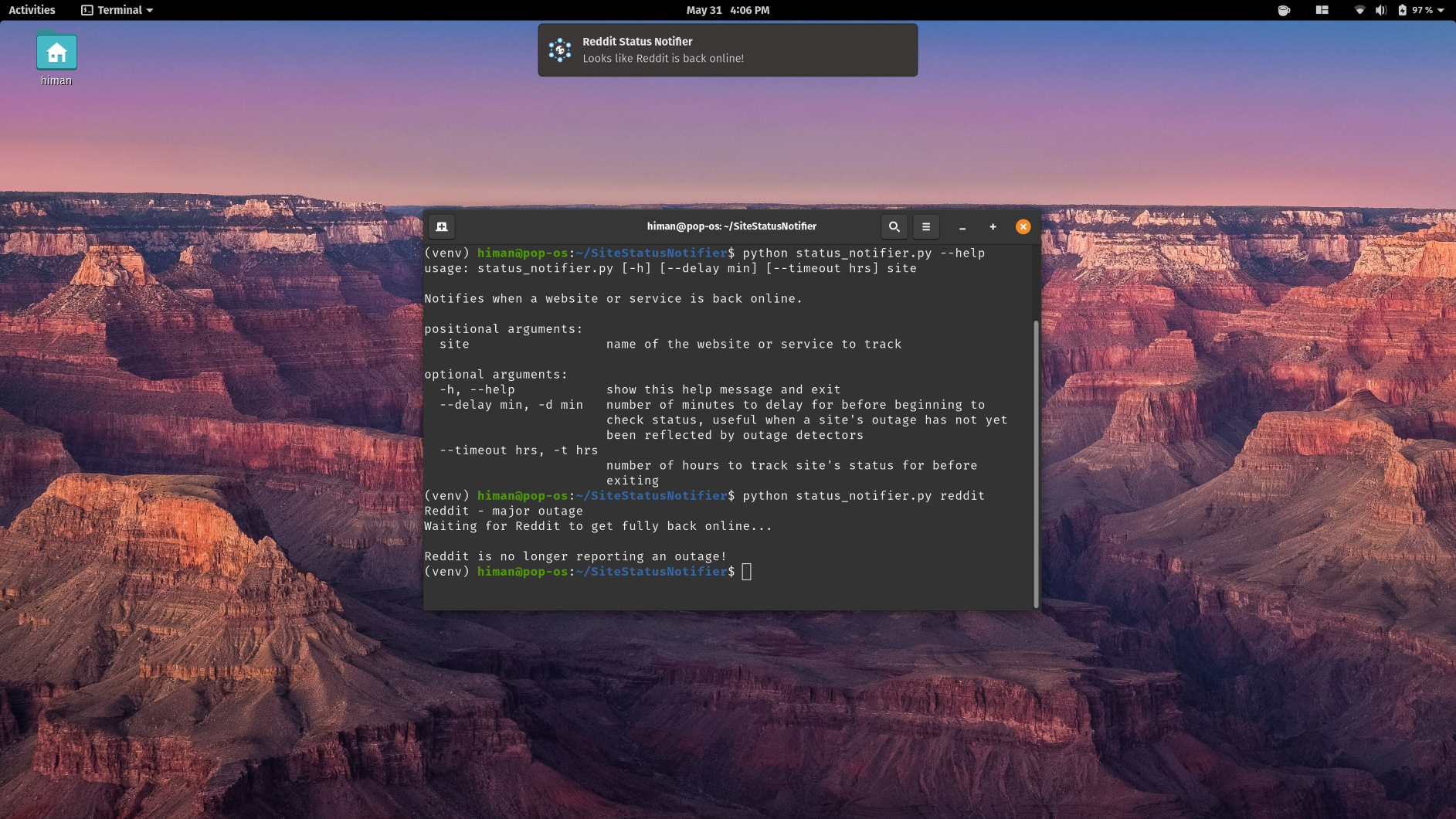Click the window tiling icon in top bar

pyautogui.click(x=1322, y=10)
